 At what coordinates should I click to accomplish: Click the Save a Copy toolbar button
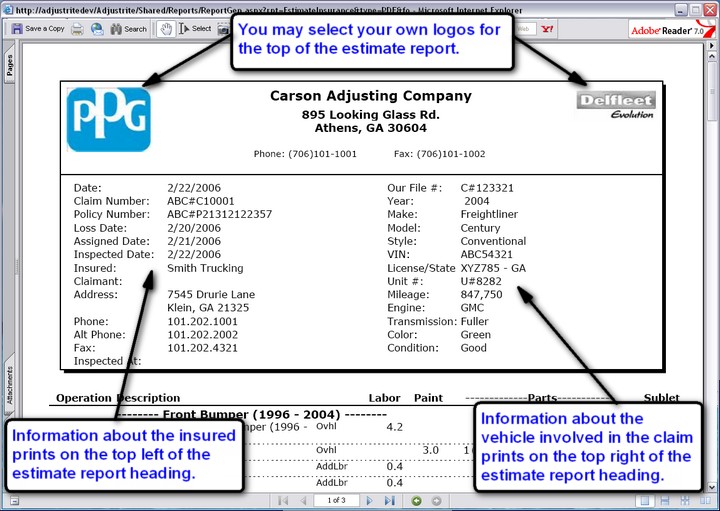pos(38,28)
